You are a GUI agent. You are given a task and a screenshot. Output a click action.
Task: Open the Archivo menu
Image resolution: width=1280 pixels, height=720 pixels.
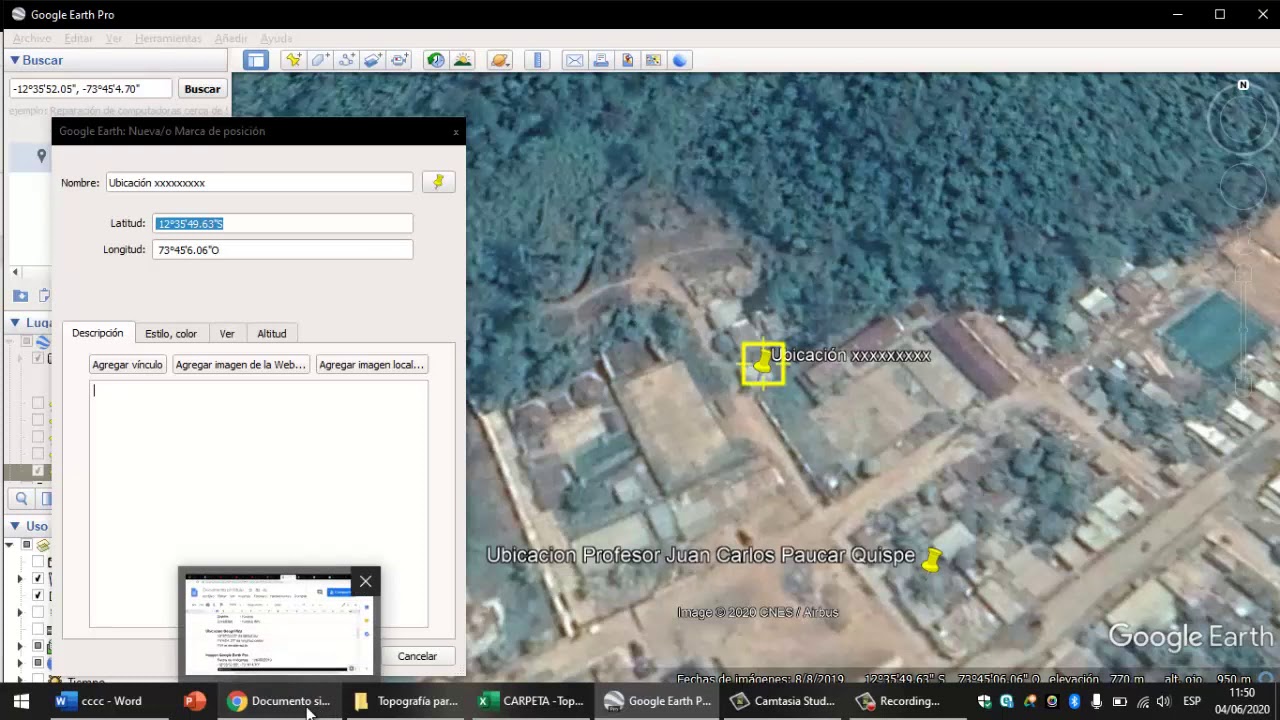pos(32,38)
